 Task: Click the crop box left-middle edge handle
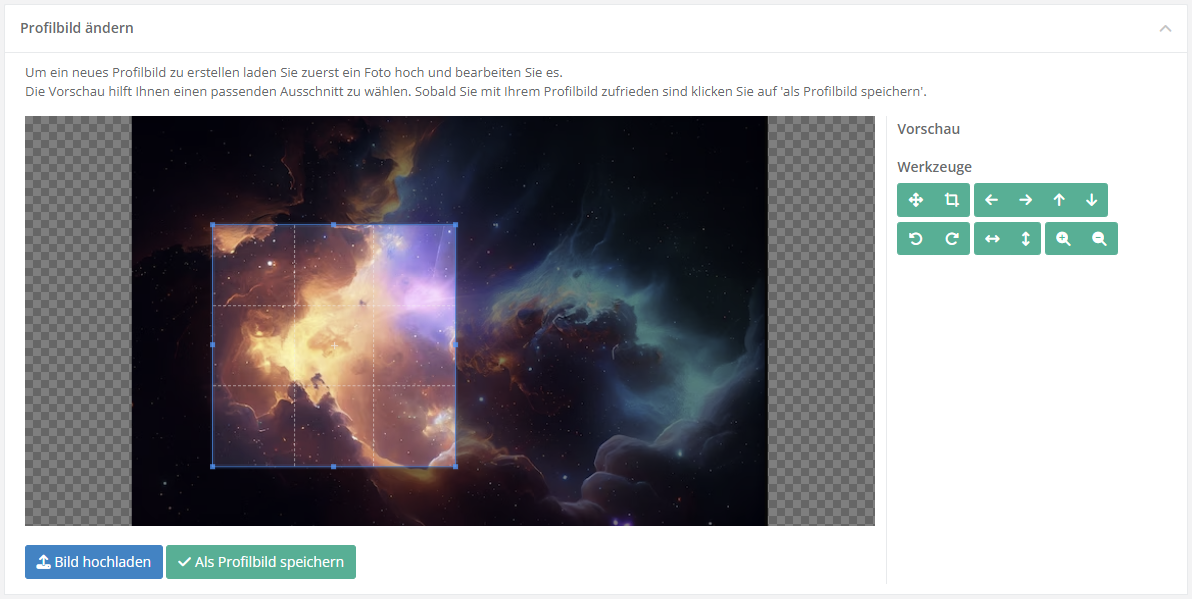click(x=213, y=345)
